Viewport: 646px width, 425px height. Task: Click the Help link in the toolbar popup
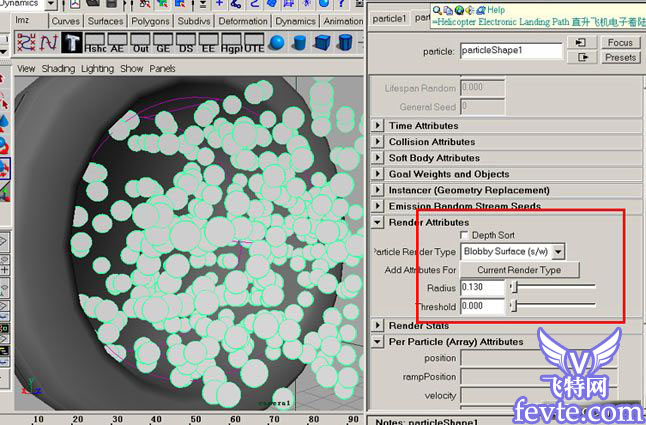click(x=496, y=10)
